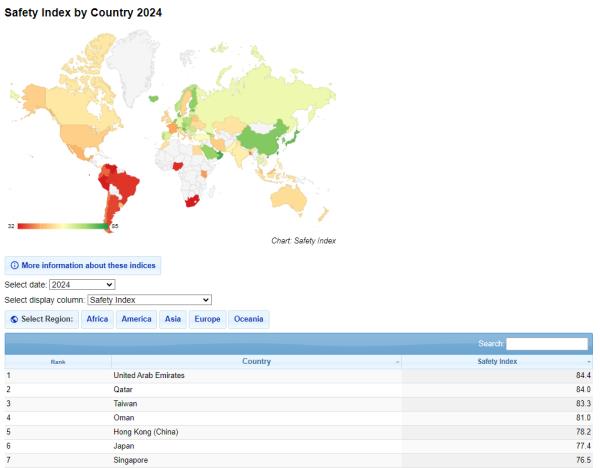
Task: Click the Search input field
Action: (547, 344)
